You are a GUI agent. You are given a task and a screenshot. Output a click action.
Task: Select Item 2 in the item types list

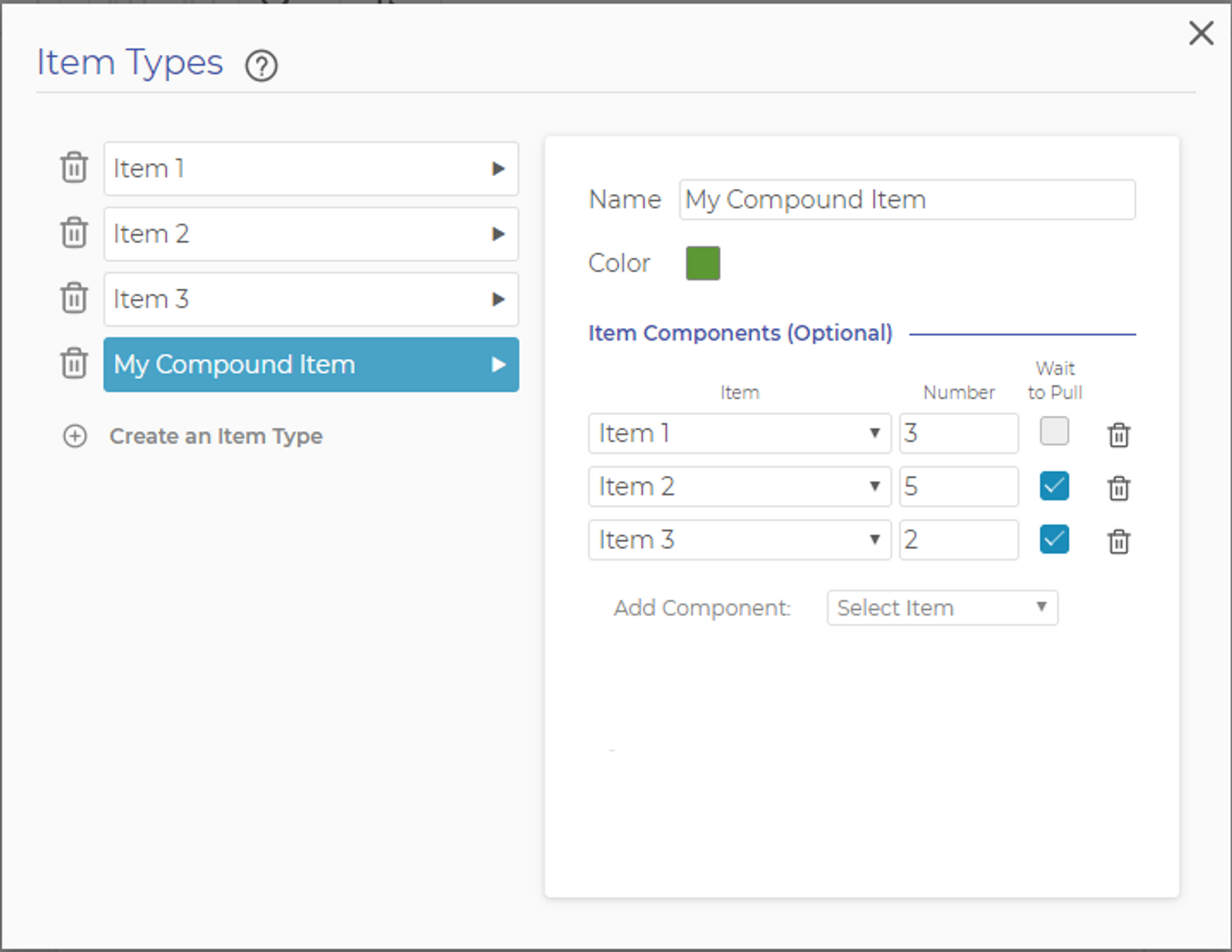coord(311,234)
